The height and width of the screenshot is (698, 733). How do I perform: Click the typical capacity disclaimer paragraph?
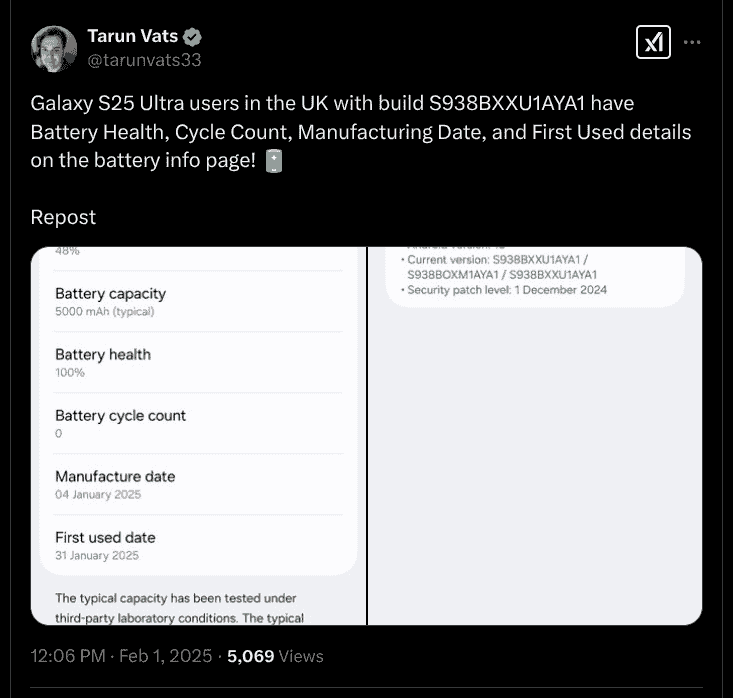click(180, 608)
